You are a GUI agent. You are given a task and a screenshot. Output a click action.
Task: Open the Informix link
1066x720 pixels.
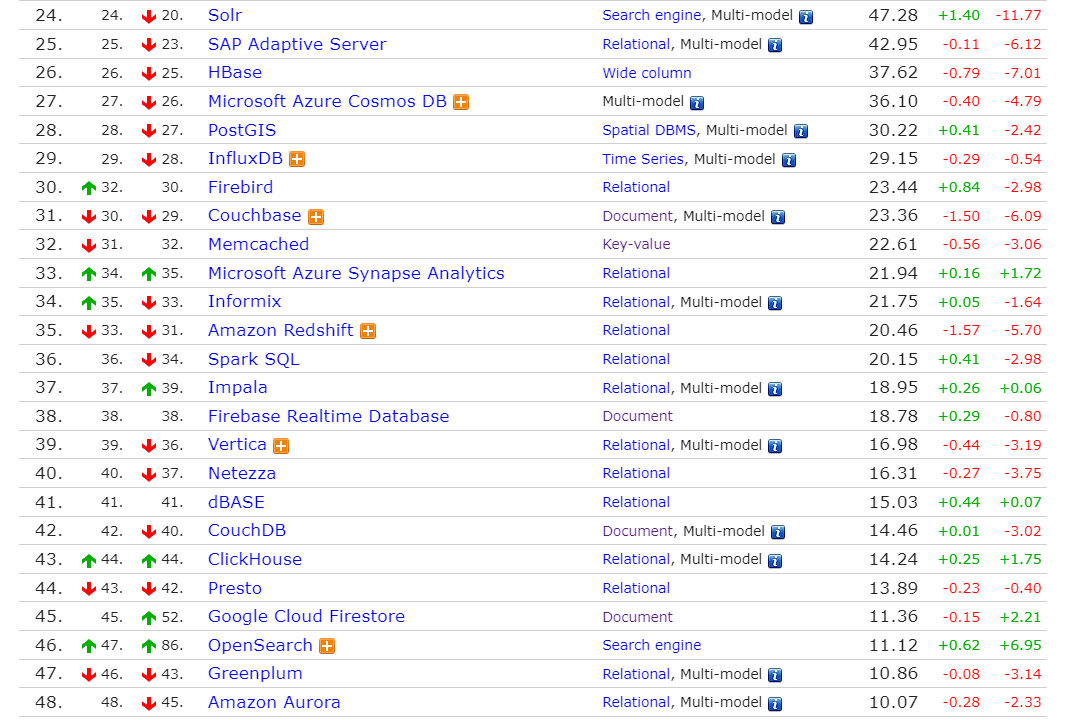[245, 301]
